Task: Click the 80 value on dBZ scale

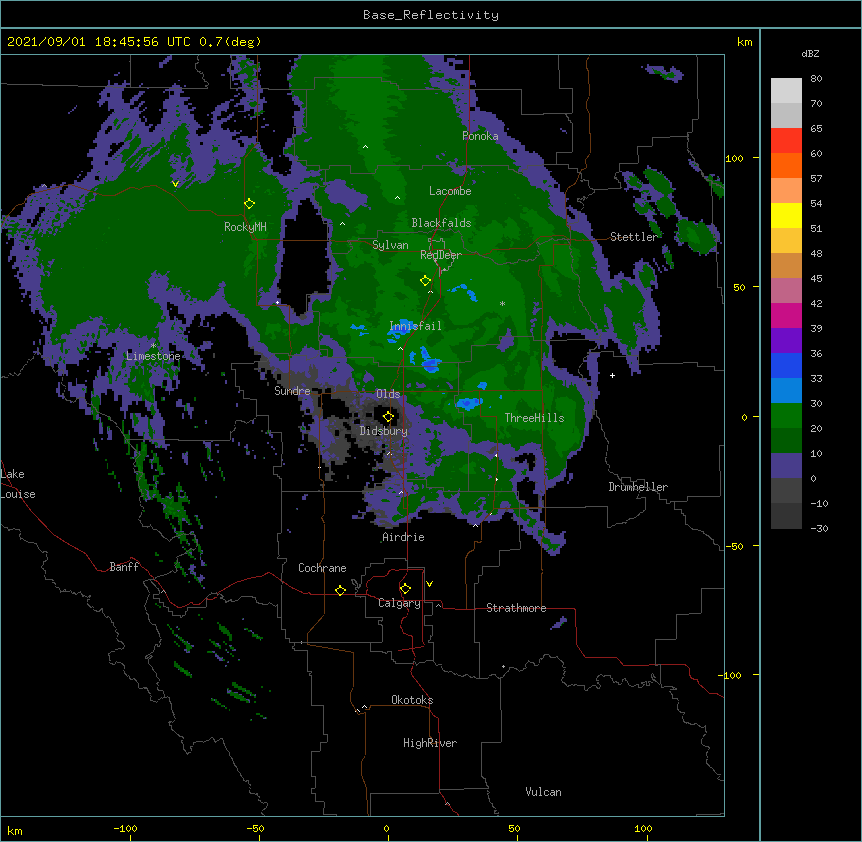Action: coord(816,79)
